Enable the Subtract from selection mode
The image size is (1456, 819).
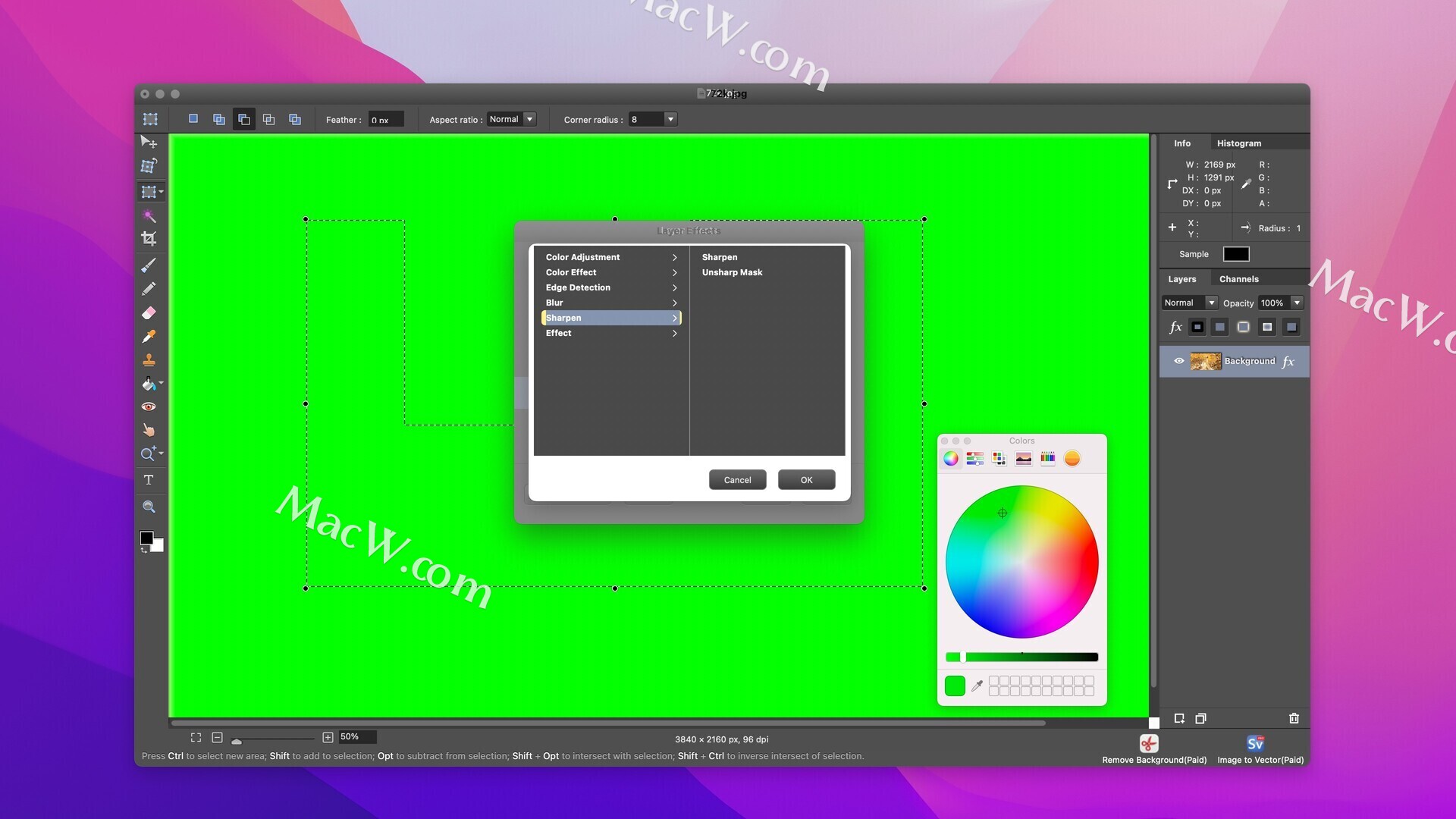243,119
